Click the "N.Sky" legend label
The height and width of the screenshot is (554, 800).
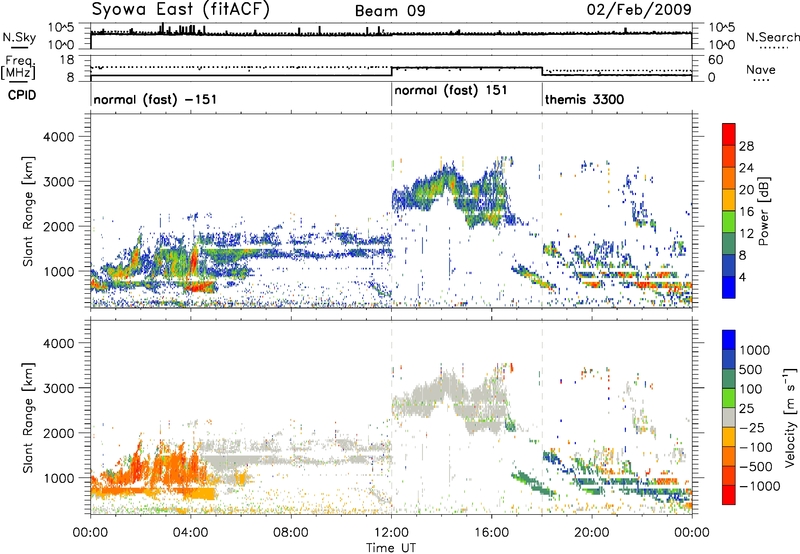tap(19, 37)
